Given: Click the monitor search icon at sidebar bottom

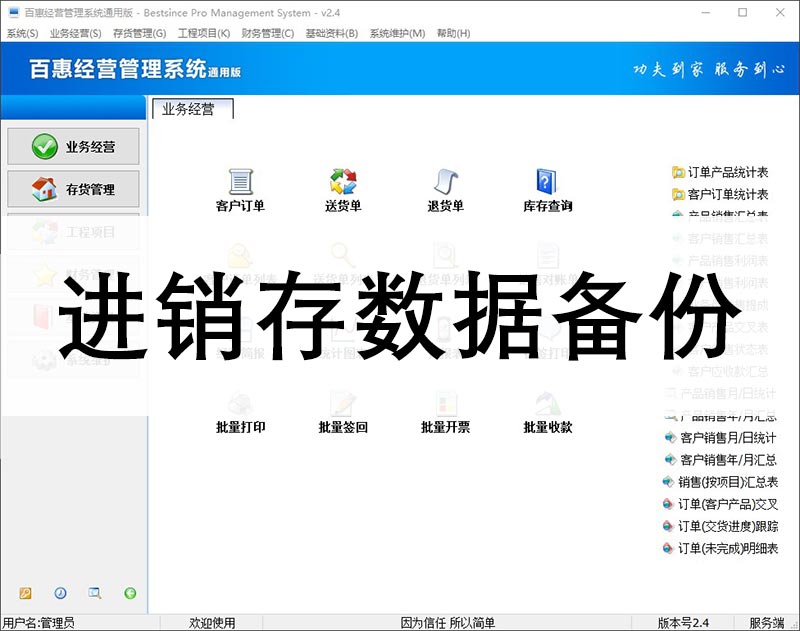Looking at the screenshot, I should coord(95,593).
